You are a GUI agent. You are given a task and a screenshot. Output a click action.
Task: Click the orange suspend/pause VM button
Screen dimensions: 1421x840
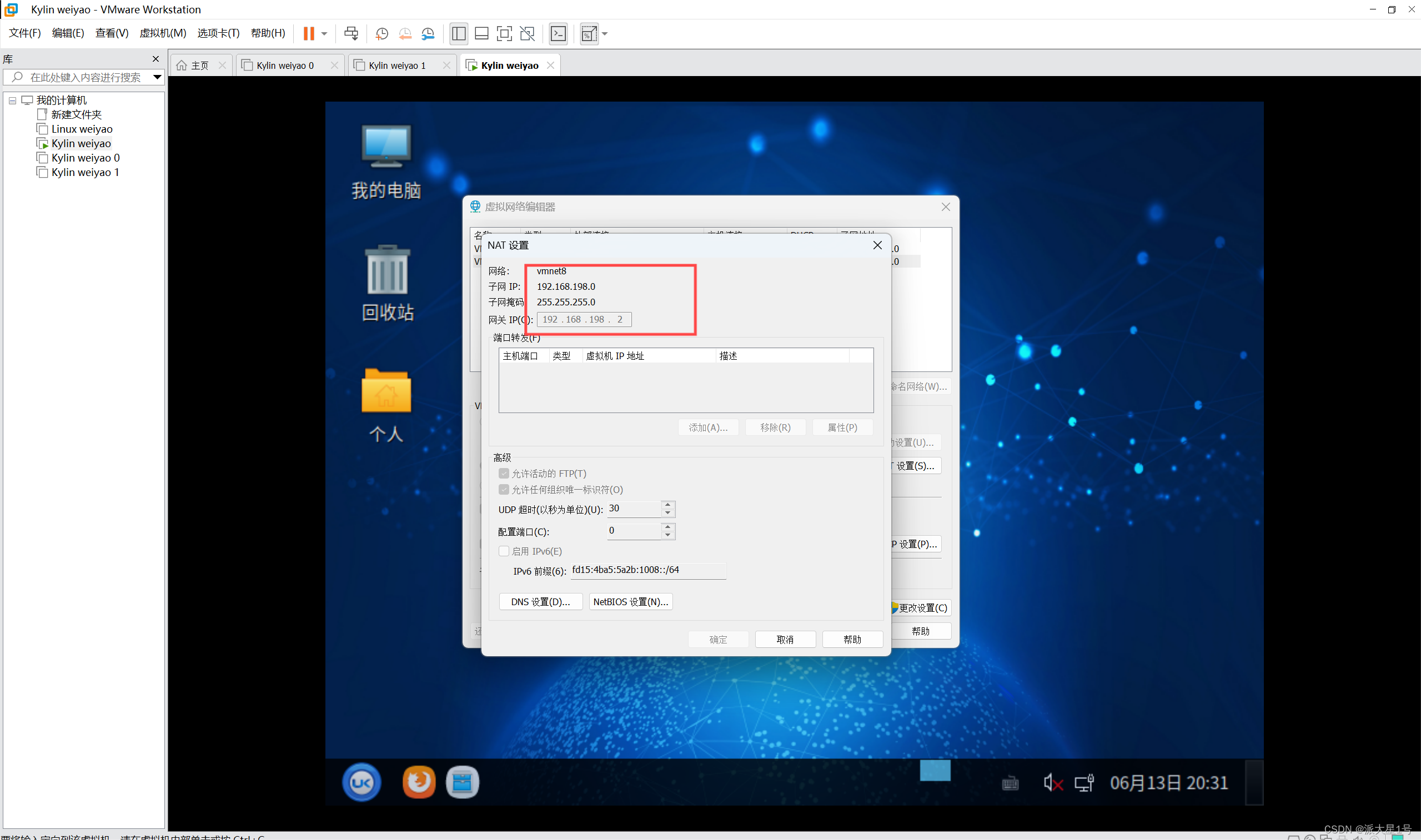(309, 33)
